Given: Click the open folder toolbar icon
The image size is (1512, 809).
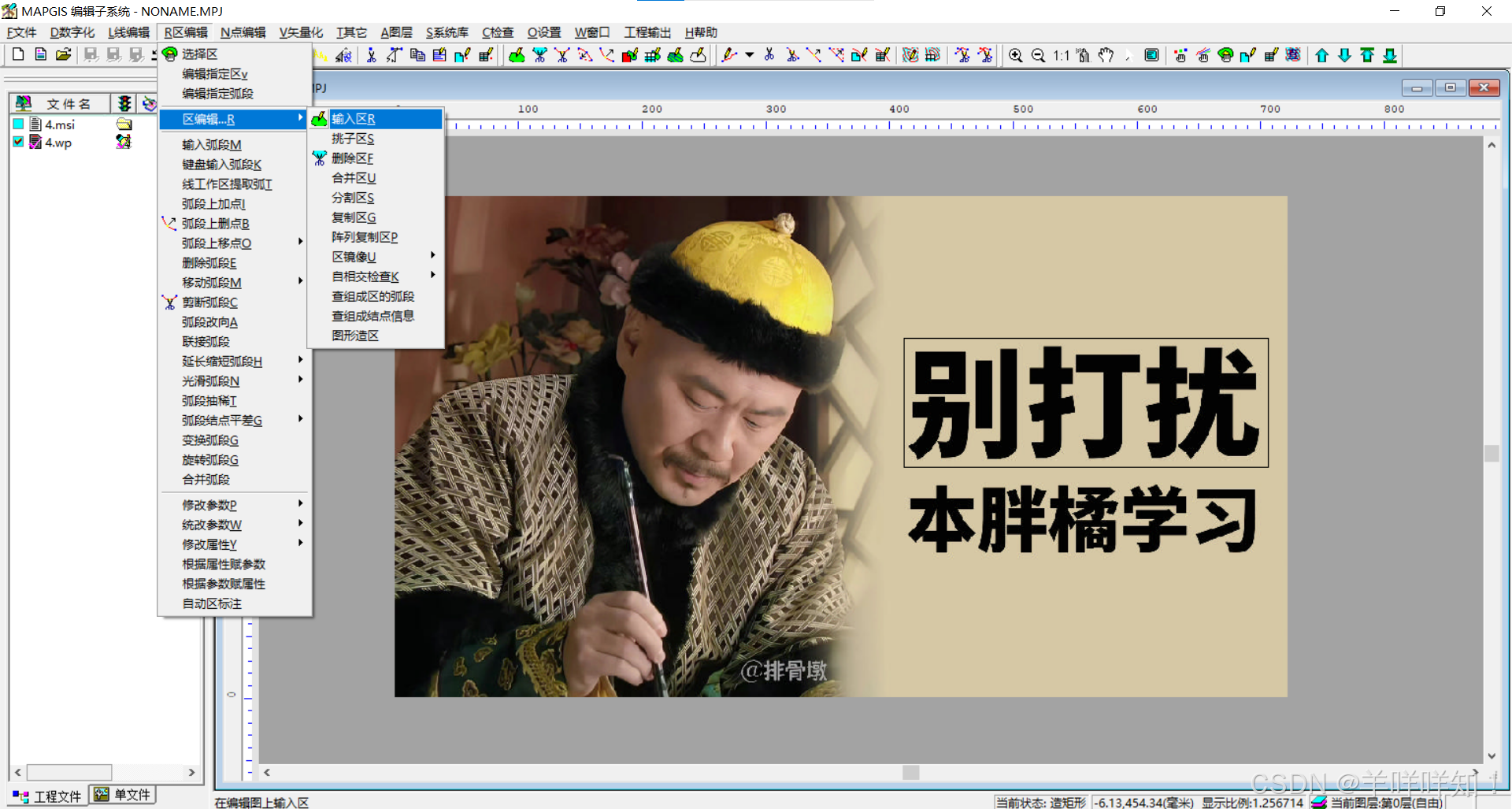Looking at the screenshot, I should click(63, 54).
